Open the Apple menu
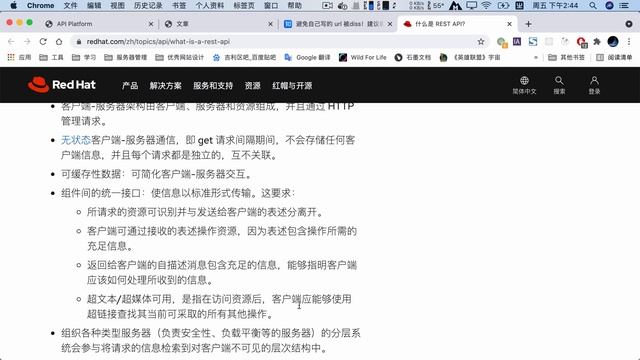The width and height of the screenshot is (640, 360). [x=13, y=5]
